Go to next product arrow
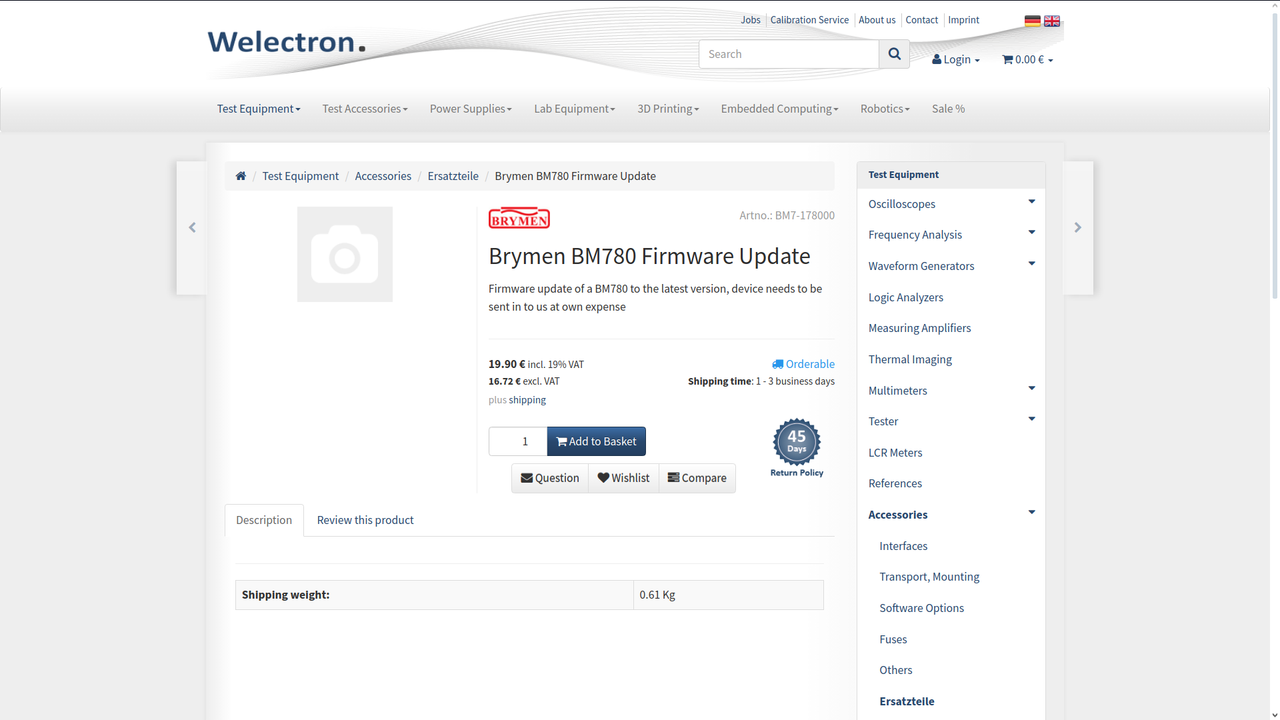Screen dimensions: 1280x720 [1078, 228]
